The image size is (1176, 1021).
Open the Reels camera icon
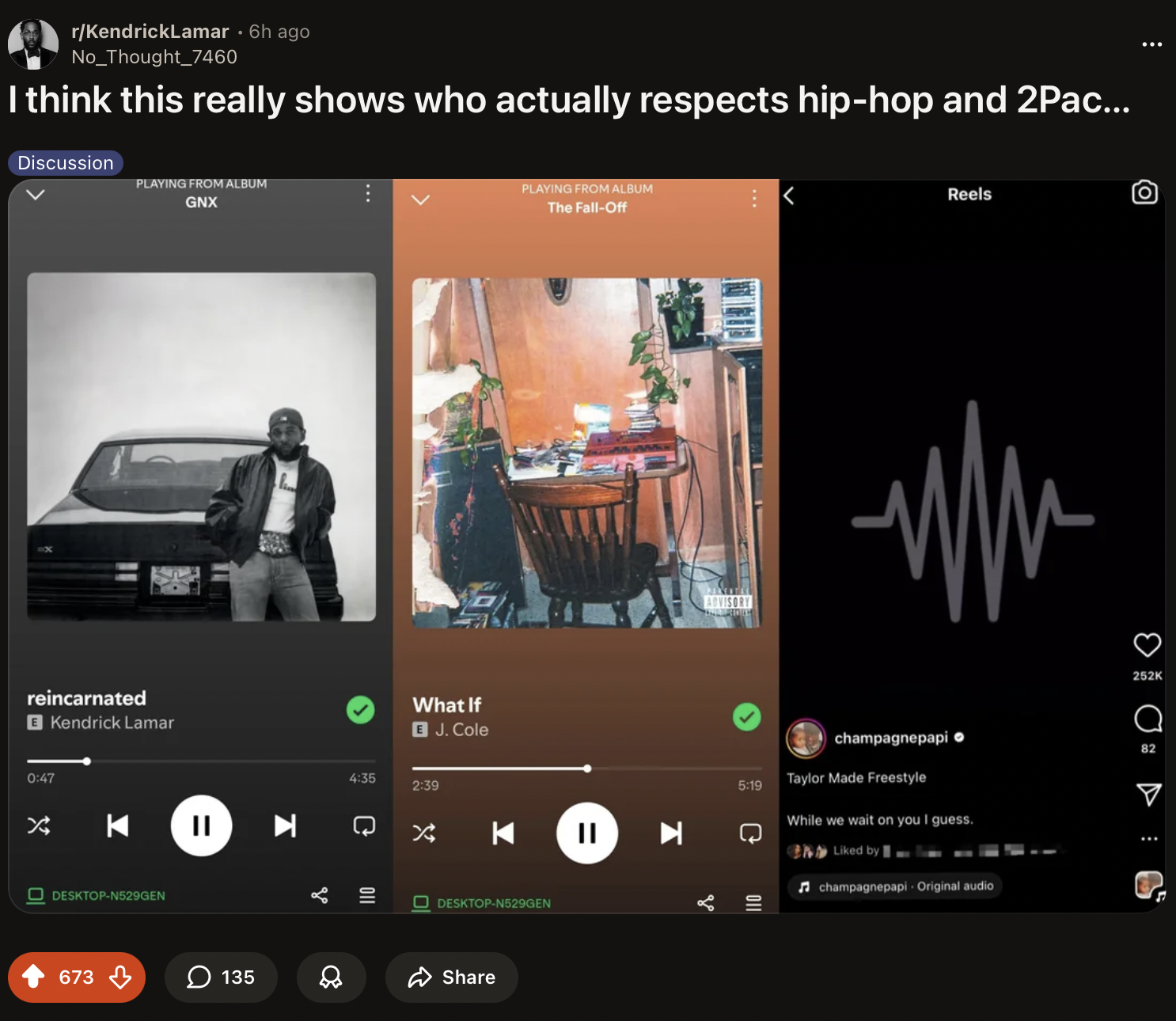pos(1144,192)
